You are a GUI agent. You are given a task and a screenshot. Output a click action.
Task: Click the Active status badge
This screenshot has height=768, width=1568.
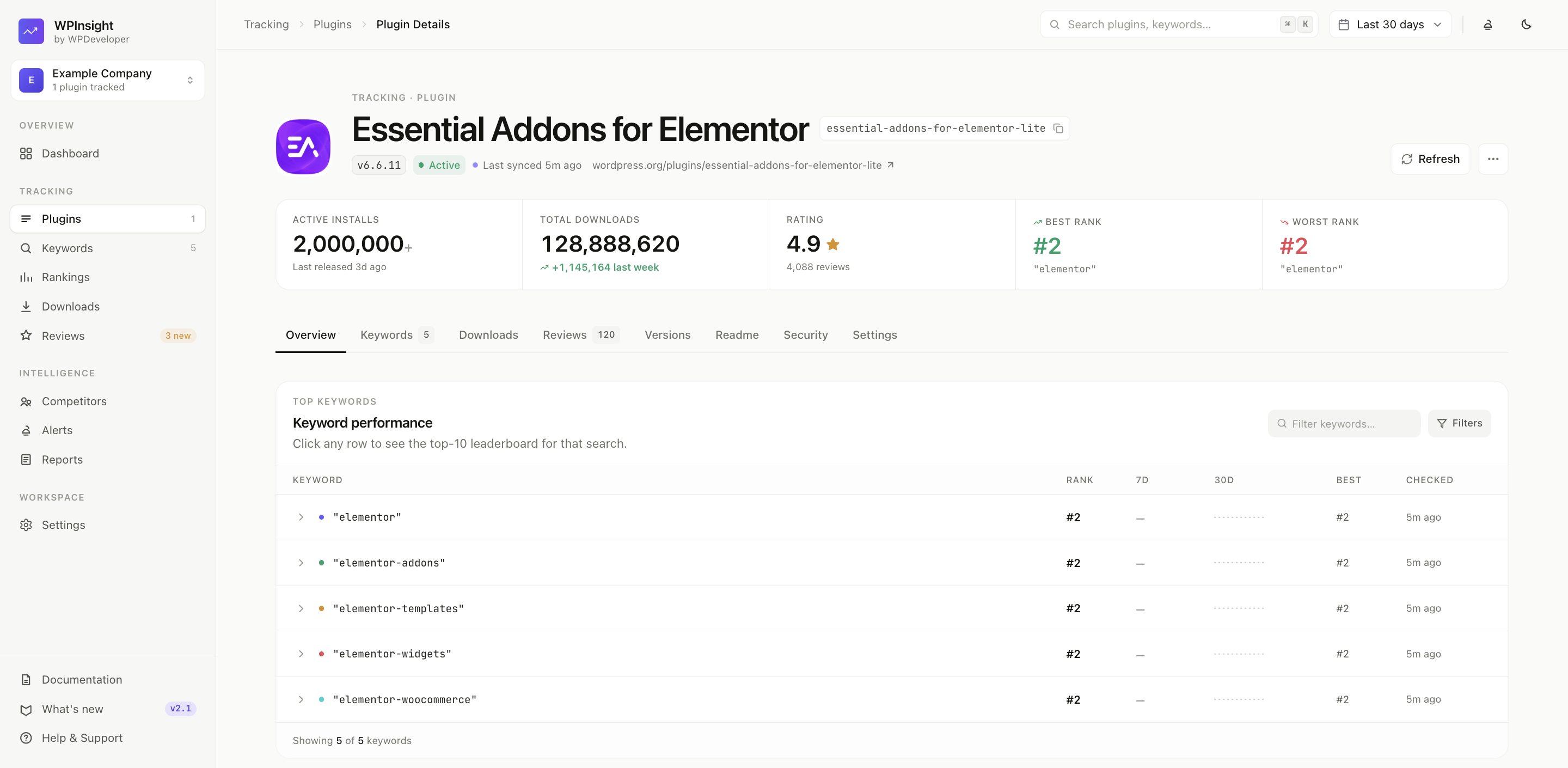coord(439,165)
